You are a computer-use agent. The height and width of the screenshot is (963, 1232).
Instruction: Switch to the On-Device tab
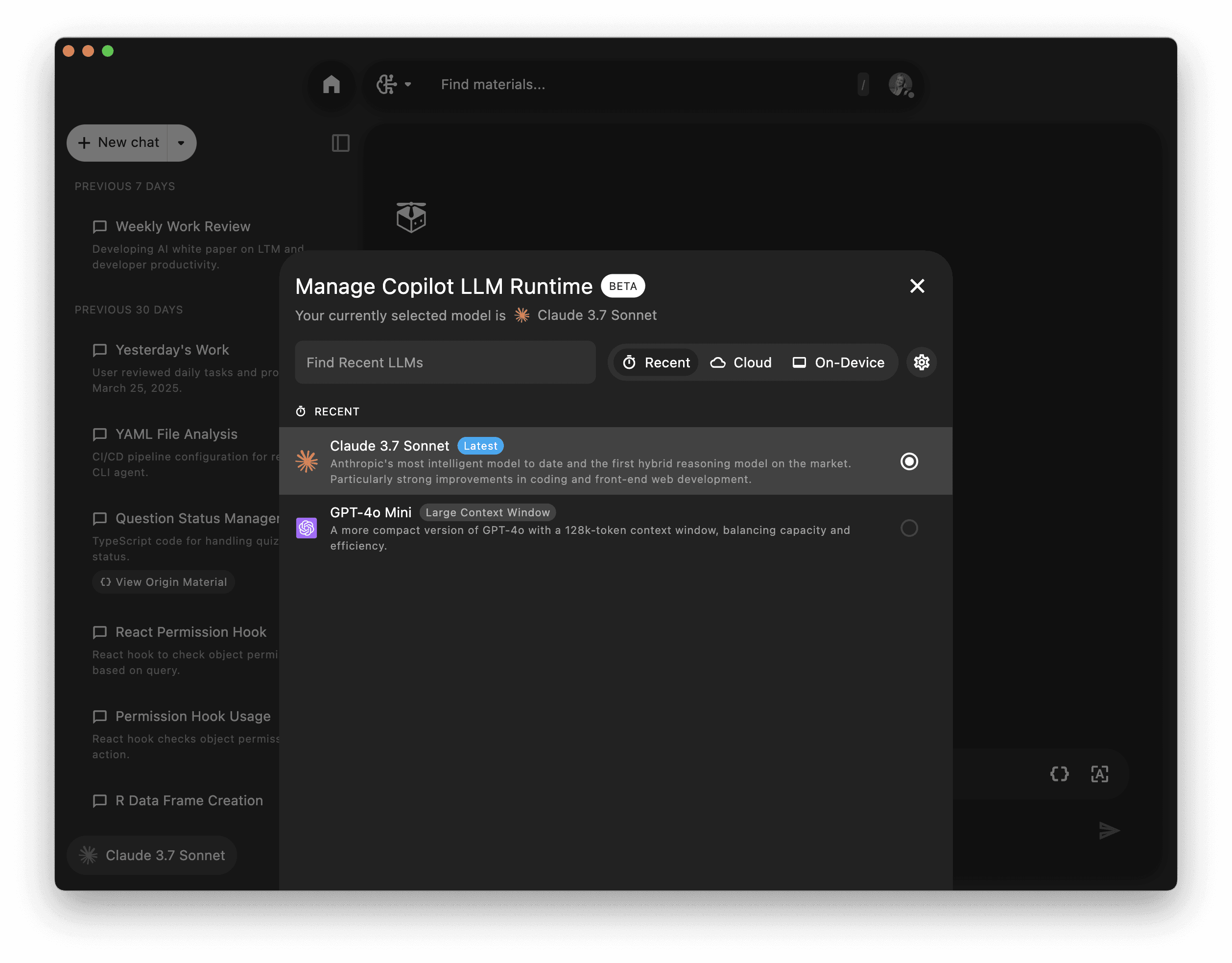click(x=838, y=363)
